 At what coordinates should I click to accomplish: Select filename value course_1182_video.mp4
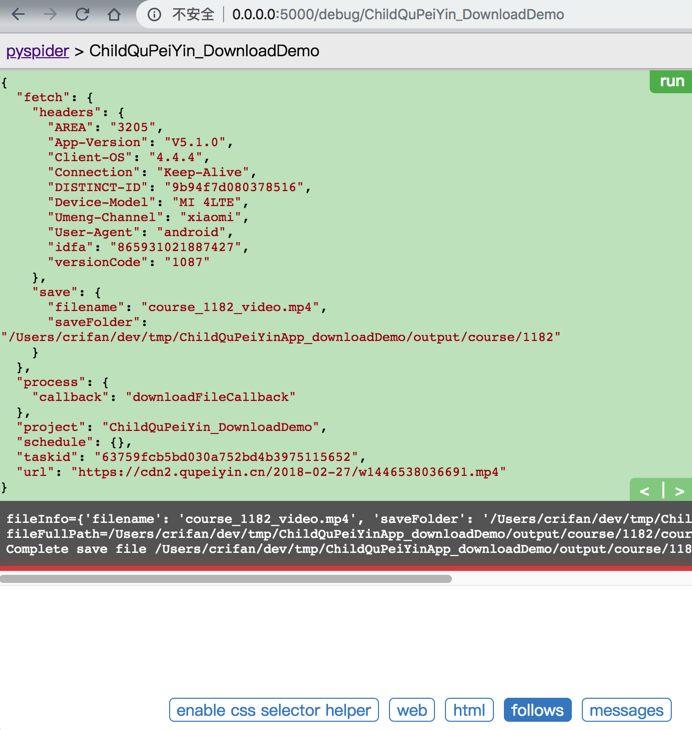coord(230,307)
